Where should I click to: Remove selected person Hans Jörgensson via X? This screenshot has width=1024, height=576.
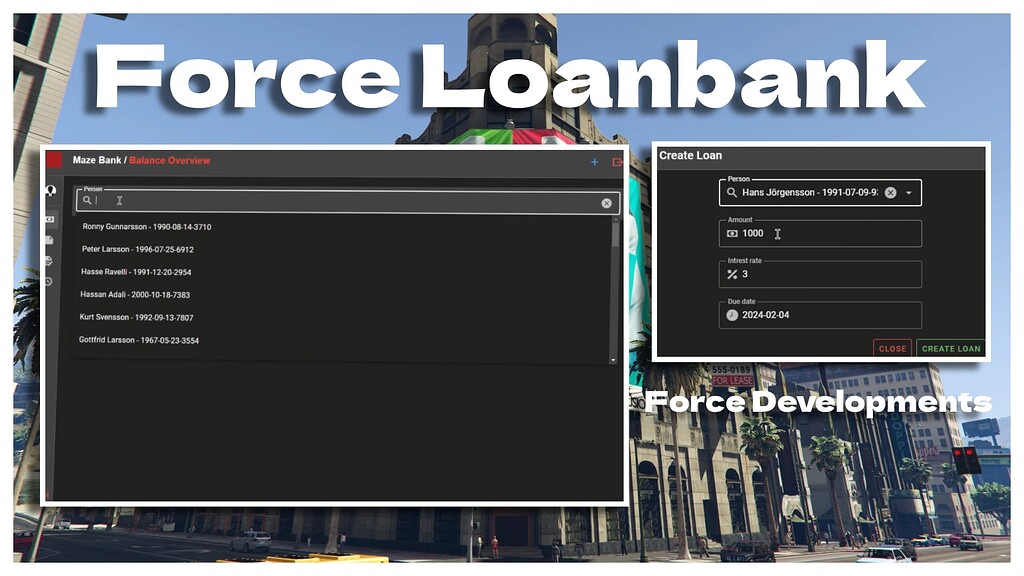coord(890,192)
